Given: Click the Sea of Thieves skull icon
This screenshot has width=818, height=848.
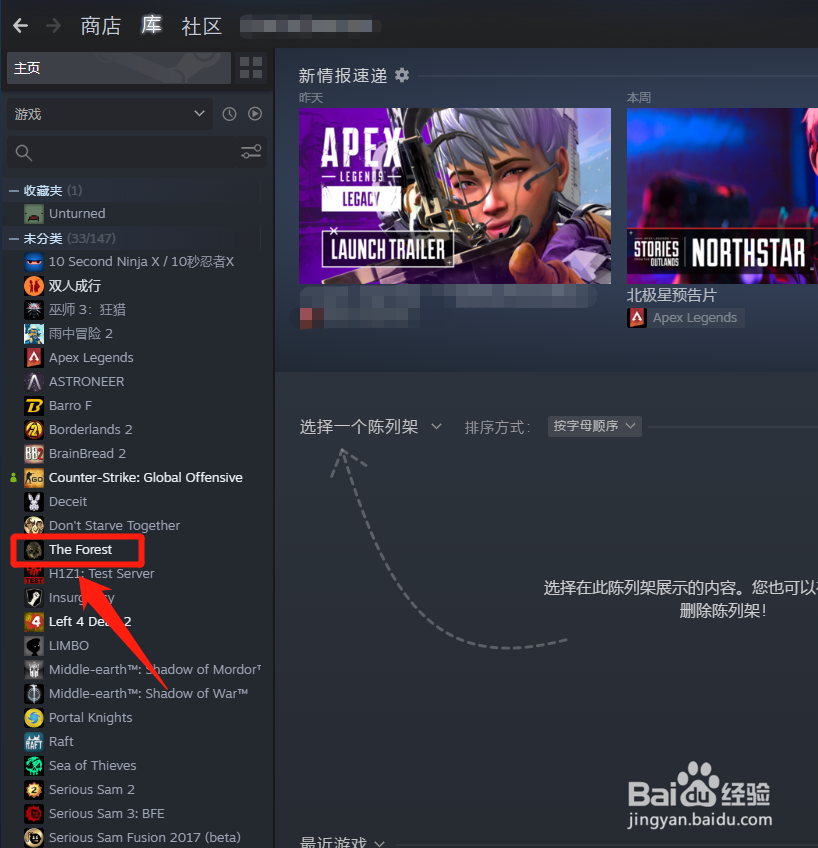Looking at the screenshot, I should pos(34,766).
